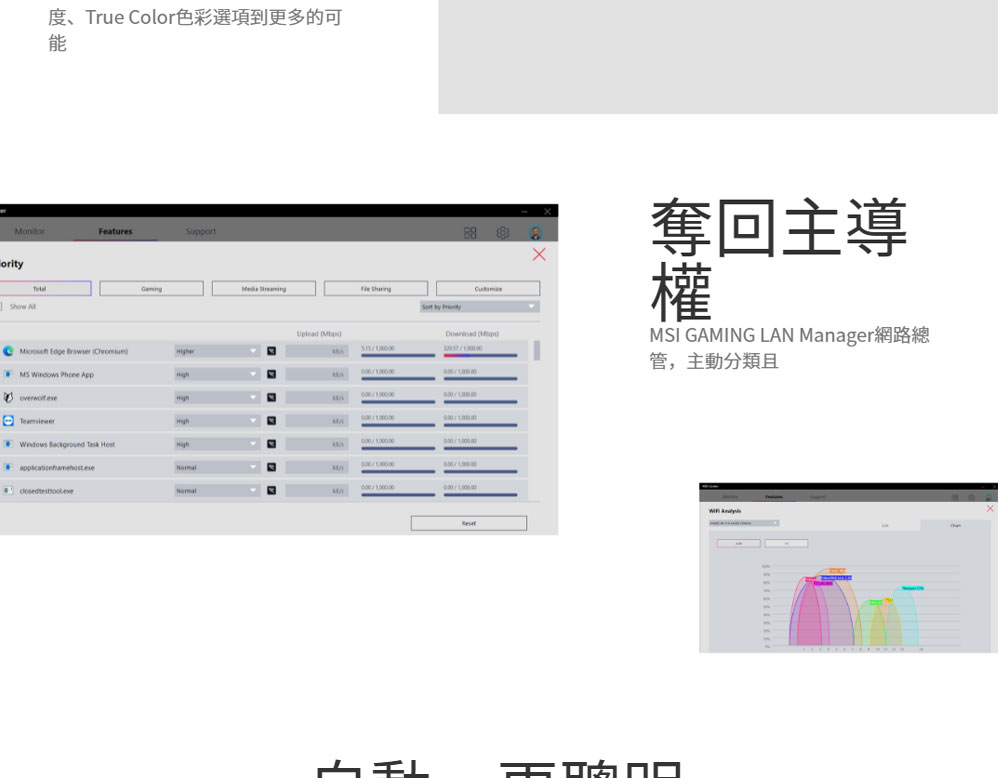
Task: Open priority dropdown for Teamviewer
Action: coord(217,421)
